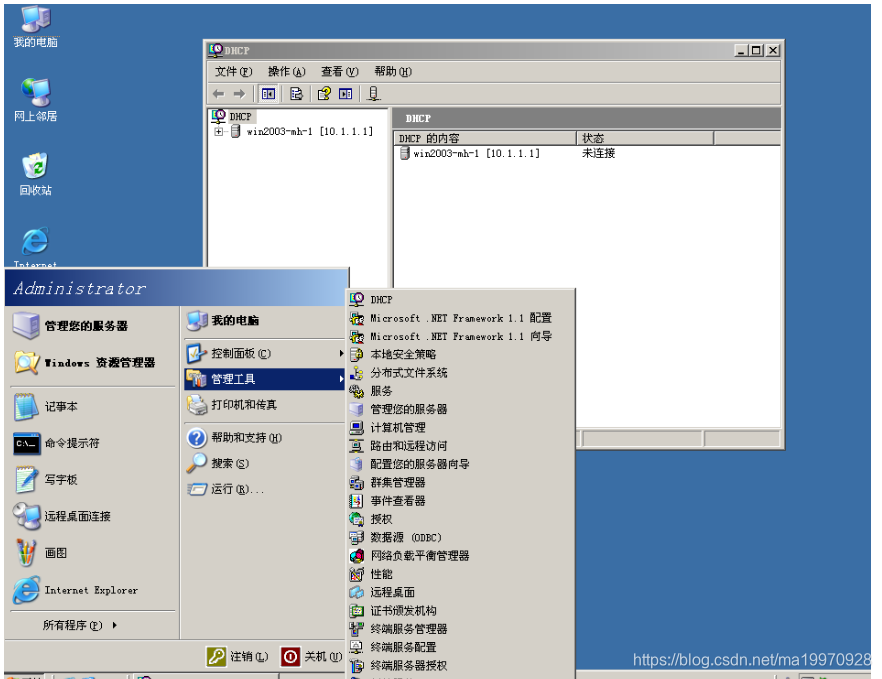
Task: Click the 状态 column header
Action: tap(645, 138)
